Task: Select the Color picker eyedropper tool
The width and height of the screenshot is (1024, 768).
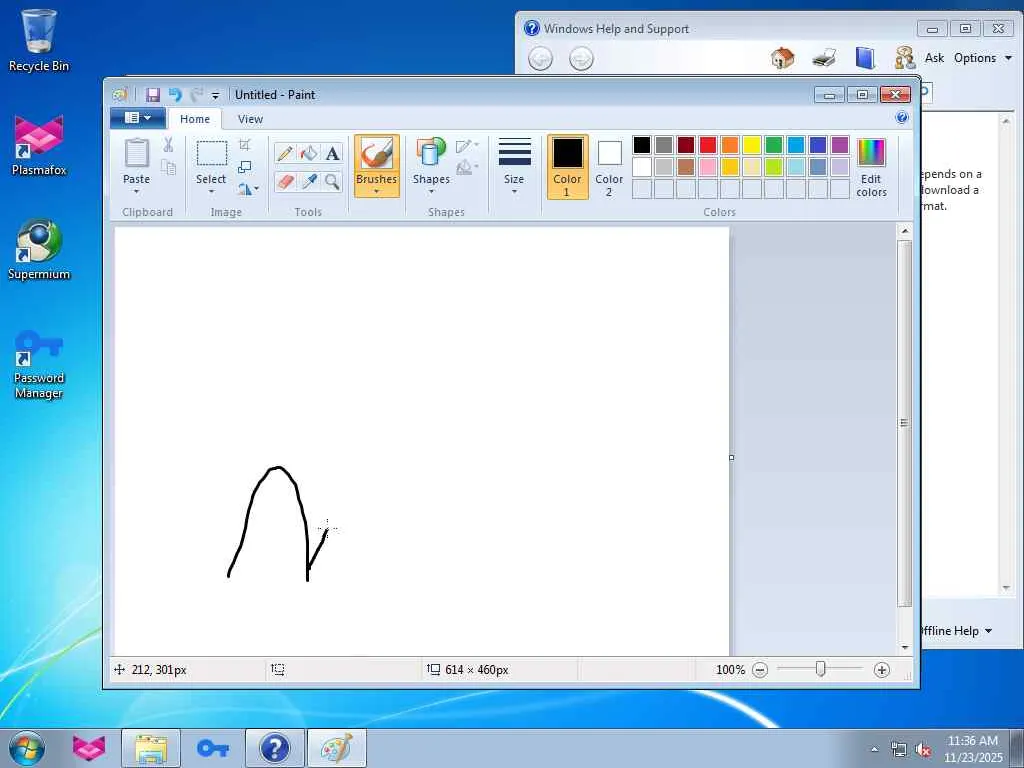Action: click(309, 182)
